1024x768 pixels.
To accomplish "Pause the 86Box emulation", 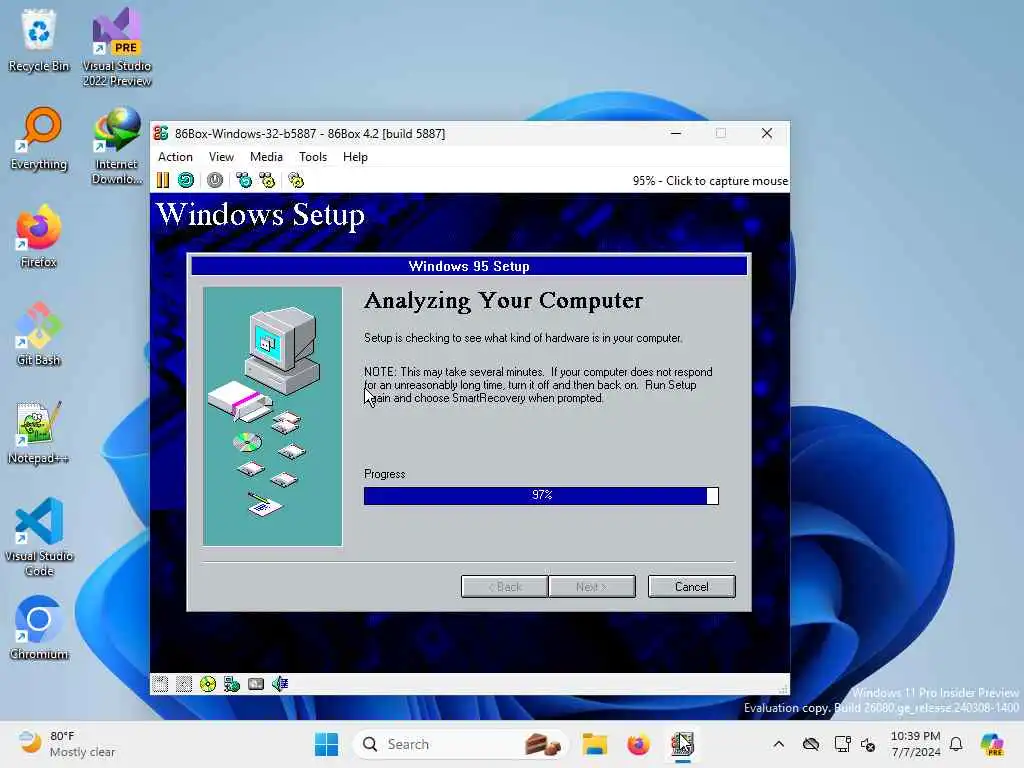I will (x=163, y=180).
